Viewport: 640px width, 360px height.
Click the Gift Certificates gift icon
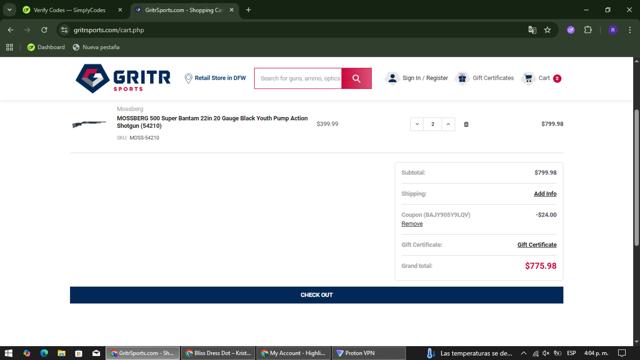click(x=462, y=78)
